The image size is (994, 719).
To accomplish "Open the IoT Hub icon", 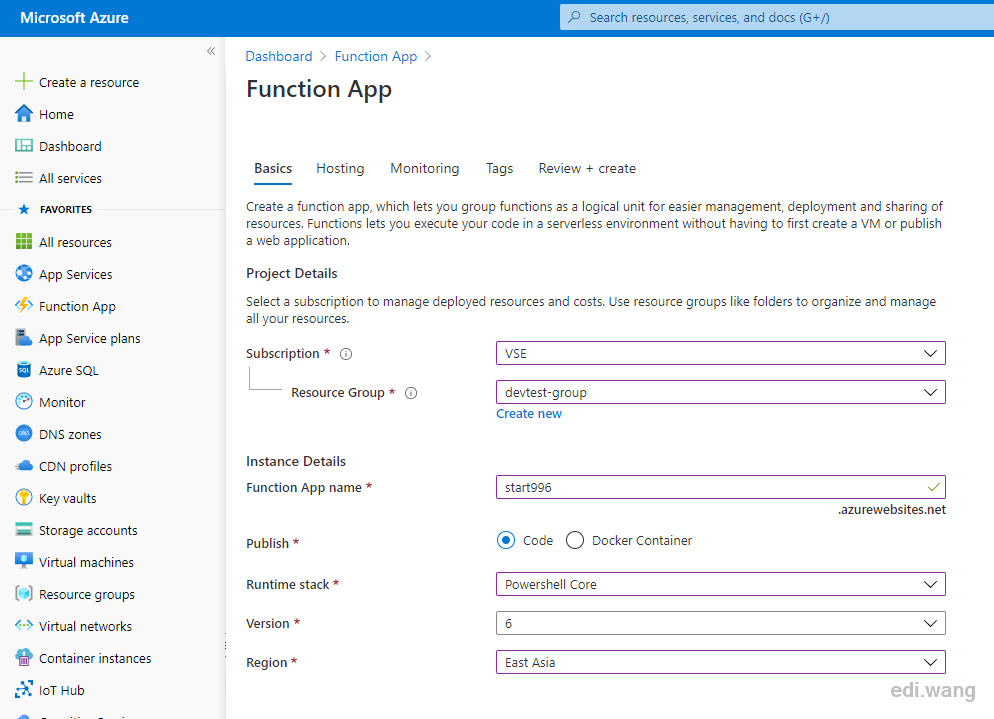I will (23, 690).
